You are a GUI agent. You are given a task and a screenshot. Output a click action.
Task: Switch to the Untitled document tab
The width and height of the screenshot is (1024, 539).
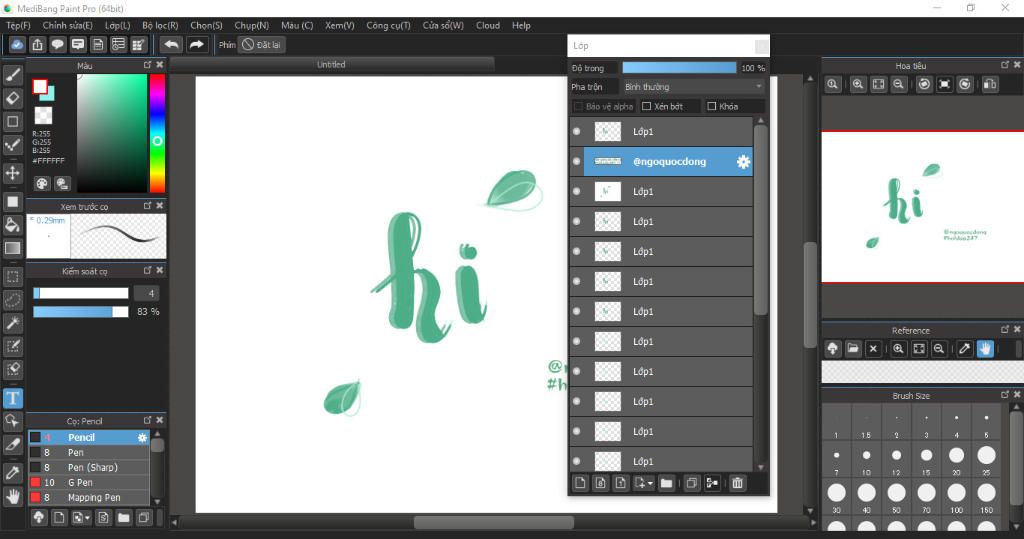click(331, 65)
